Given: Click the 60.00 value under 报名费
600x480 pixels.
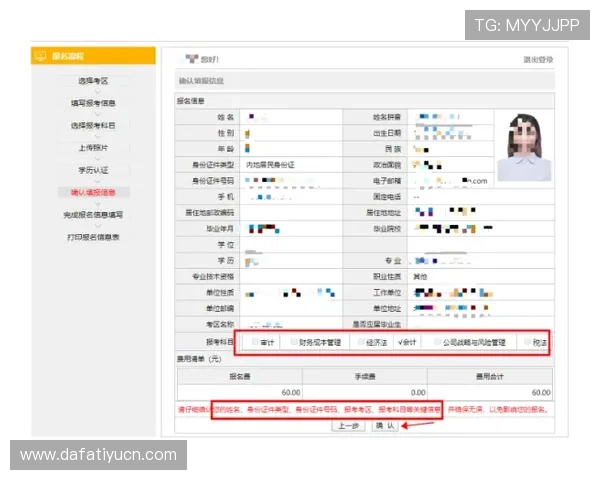Looking at the screenshot, I should pyautogui.click(x=291, y=393).
